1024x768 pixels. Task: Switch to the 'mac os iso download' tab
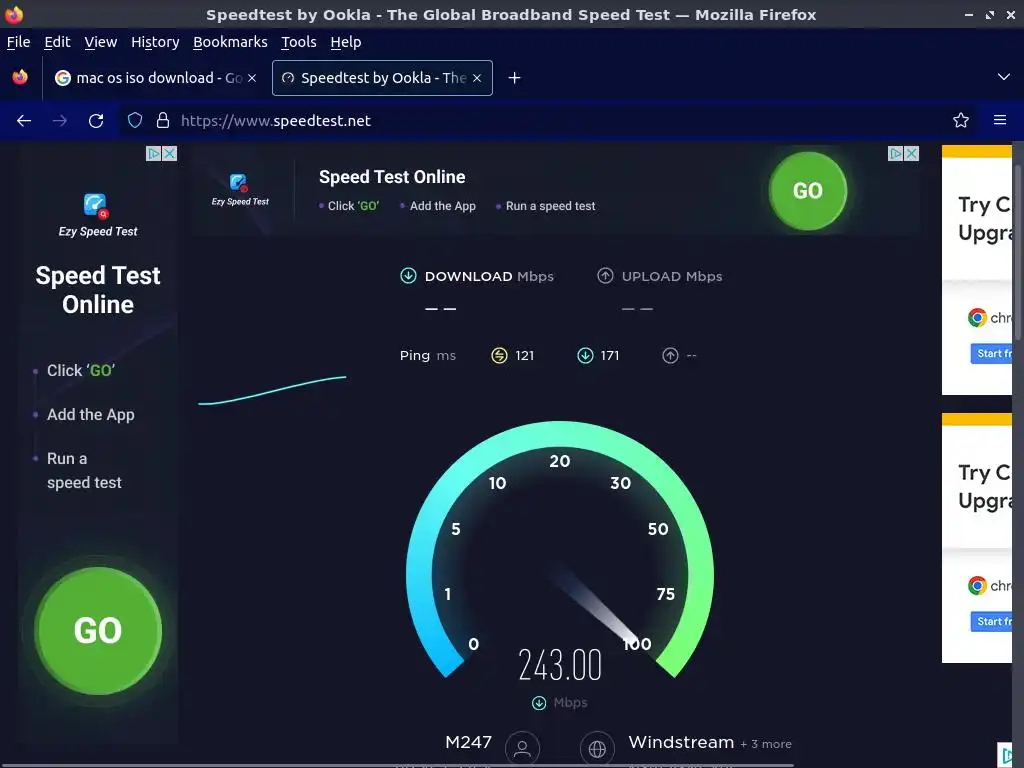pos(155,78)
